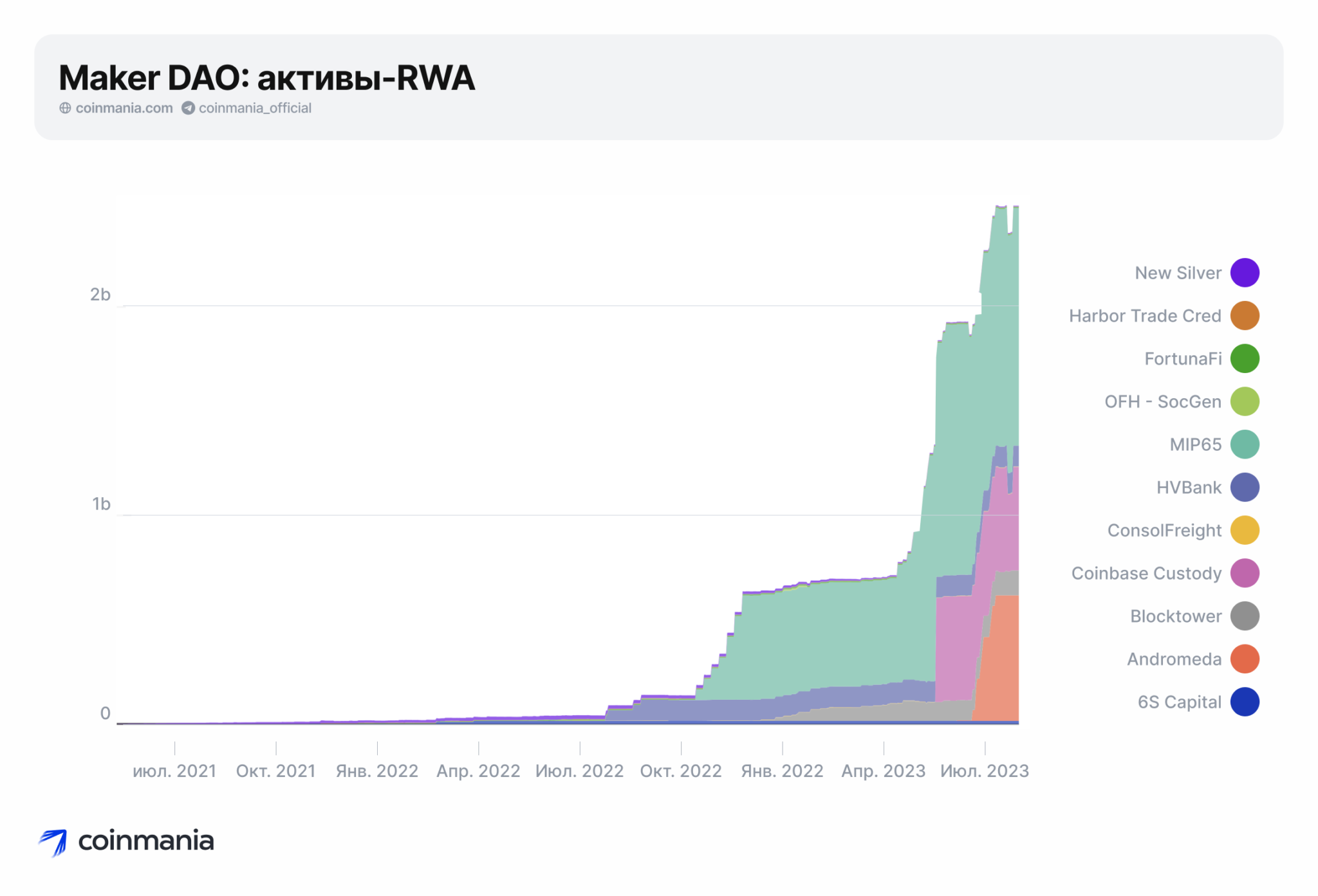The image size is (1318, 896).
Task: Click the Harbor Trade Cred orange swatch
Action: 1245,316
